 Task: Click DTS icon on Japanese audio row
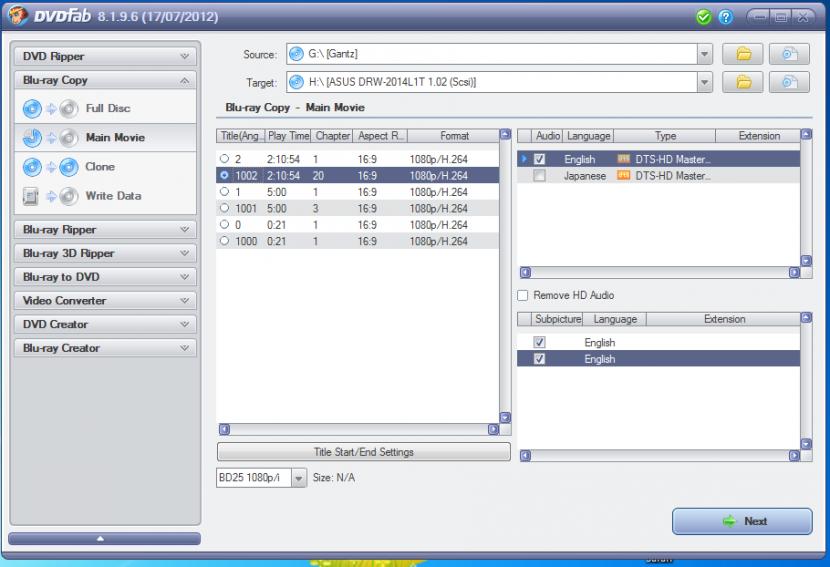[624, 175]
